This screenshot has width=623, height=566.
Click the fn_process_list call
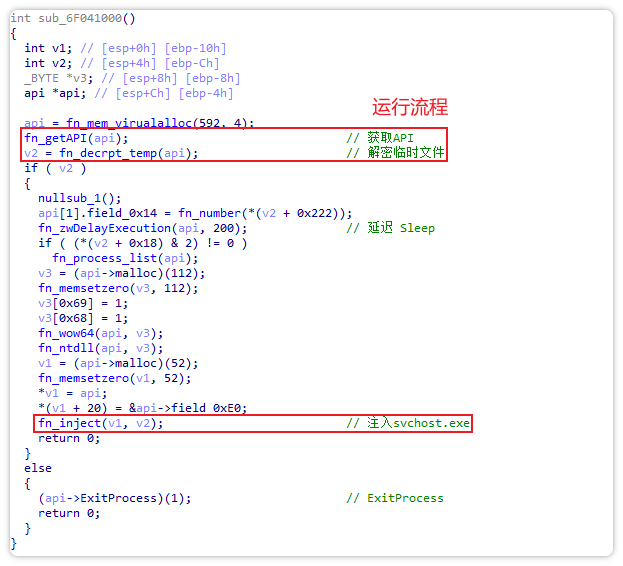[125, 259]
